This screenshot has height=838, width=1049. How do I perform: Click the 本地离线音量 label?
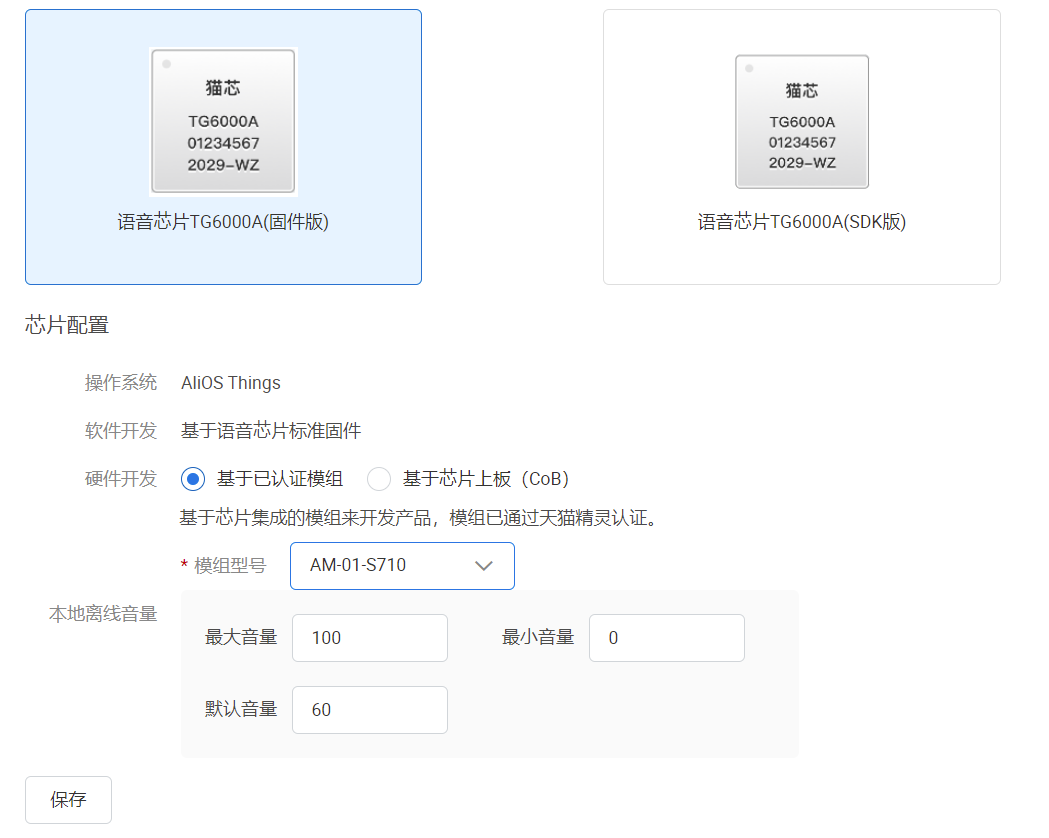click(x=103, y=614)
